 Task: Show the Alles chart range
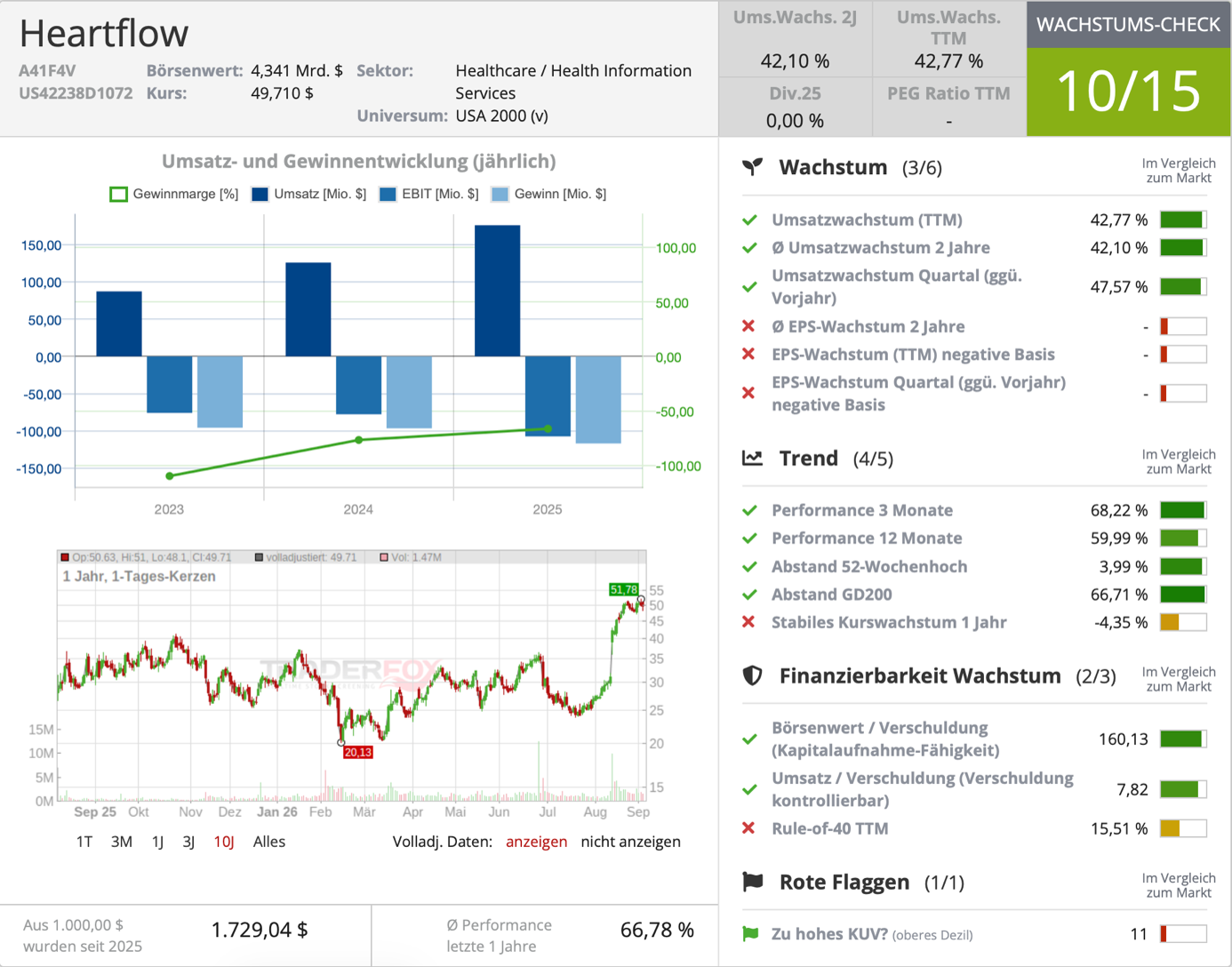[x=269, y=842]
